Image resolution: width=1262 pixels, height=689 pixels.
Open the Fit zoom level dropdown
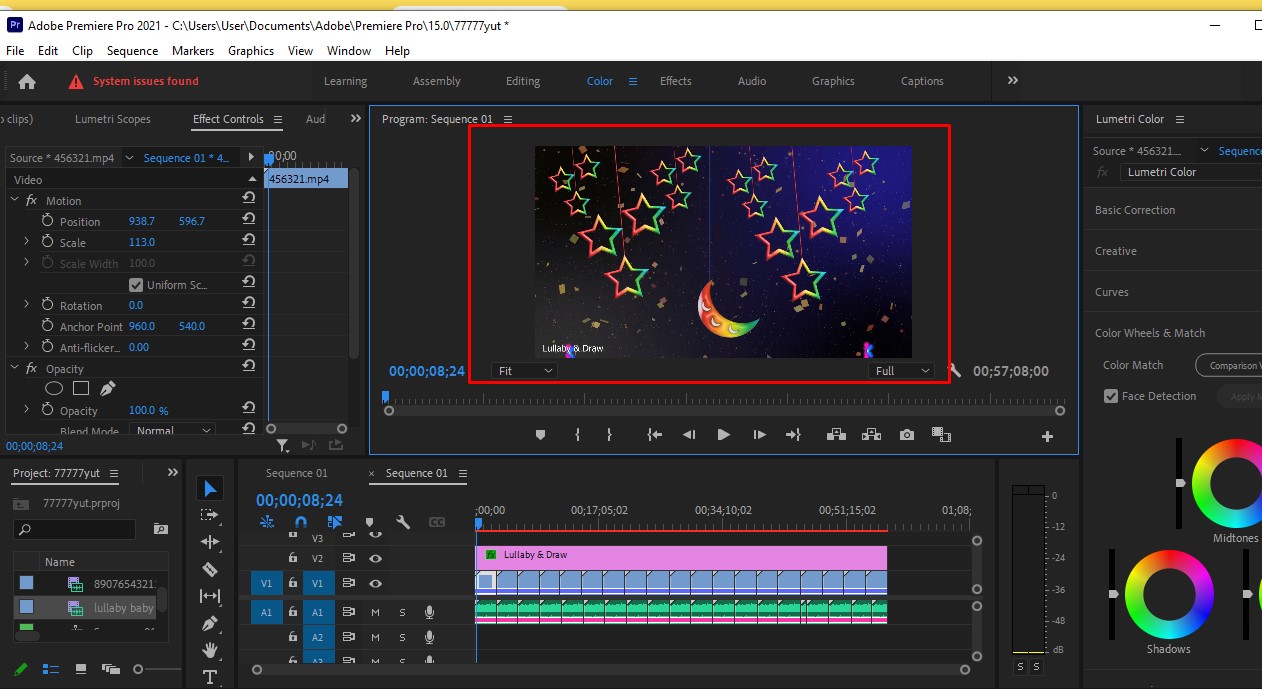[x=525, y=371]
